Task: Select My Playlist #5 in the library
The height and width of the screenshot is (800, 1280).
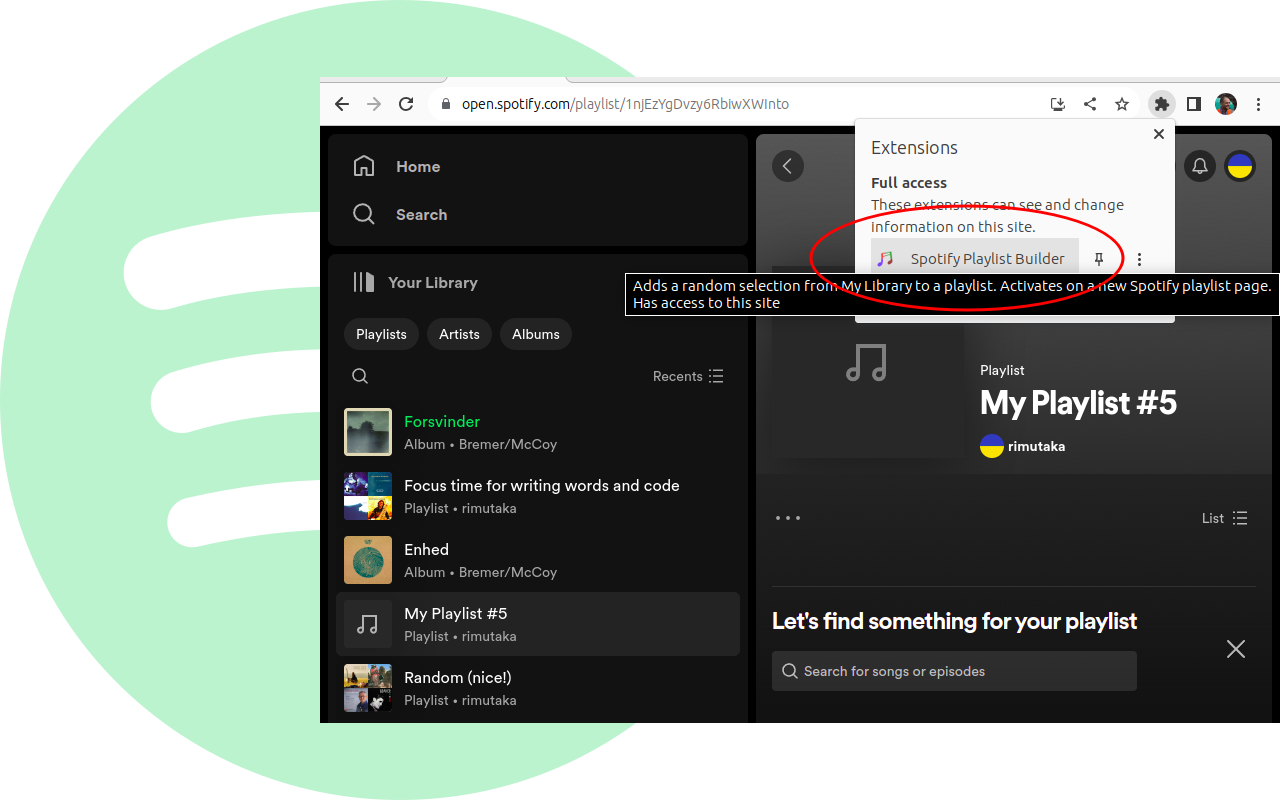Action: [538, 624]
